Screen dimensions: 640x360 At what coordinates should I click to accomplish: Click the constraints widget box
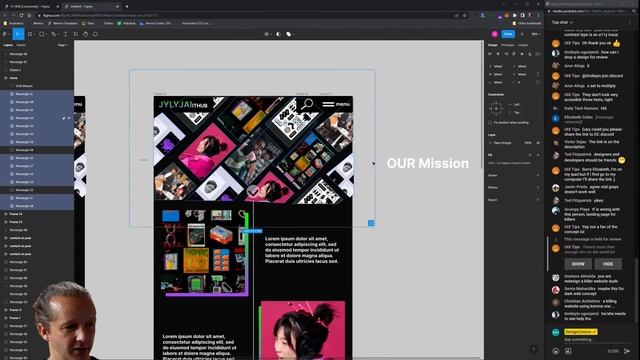496,109
